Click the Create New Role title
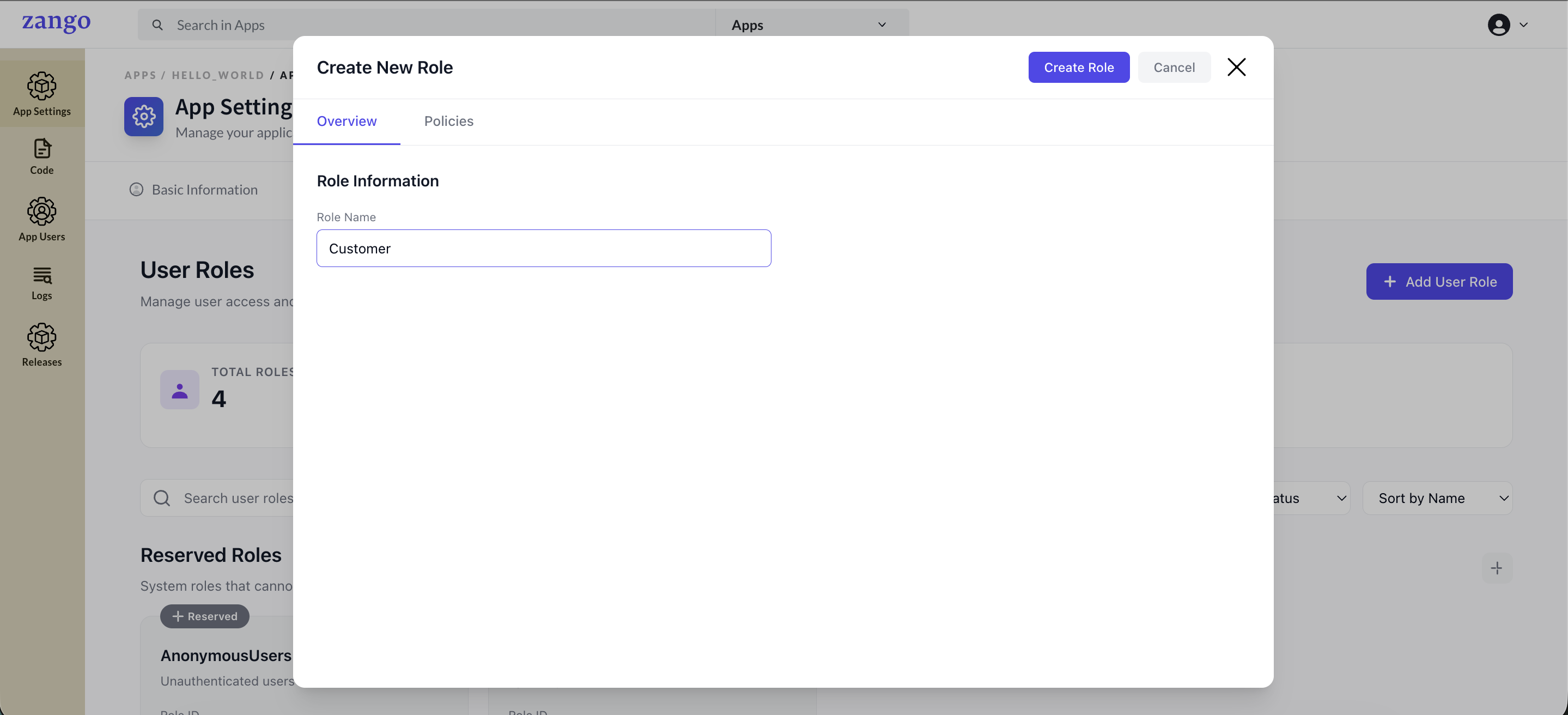1568x715 pixels. coord(385,67)
